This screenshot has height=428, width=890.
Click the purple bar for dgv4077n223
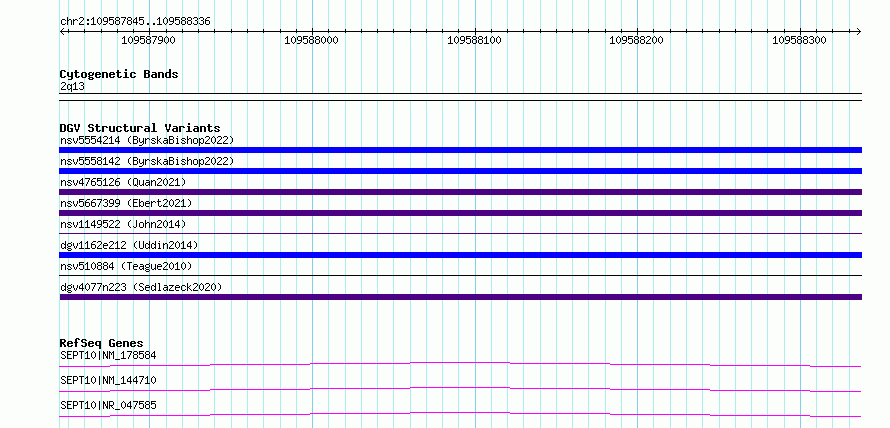[460, 297]
